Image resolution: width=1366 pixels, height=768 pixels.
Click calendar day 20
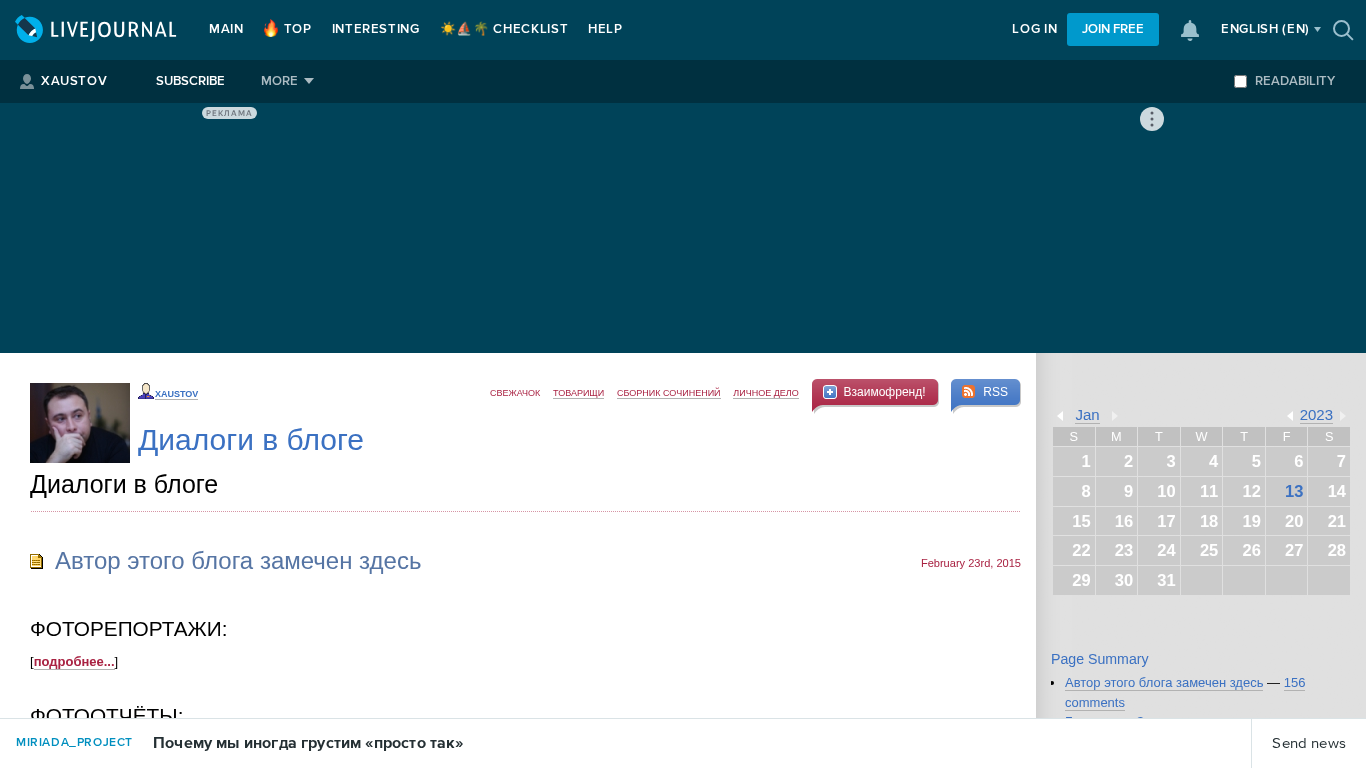pos(1287,521)
